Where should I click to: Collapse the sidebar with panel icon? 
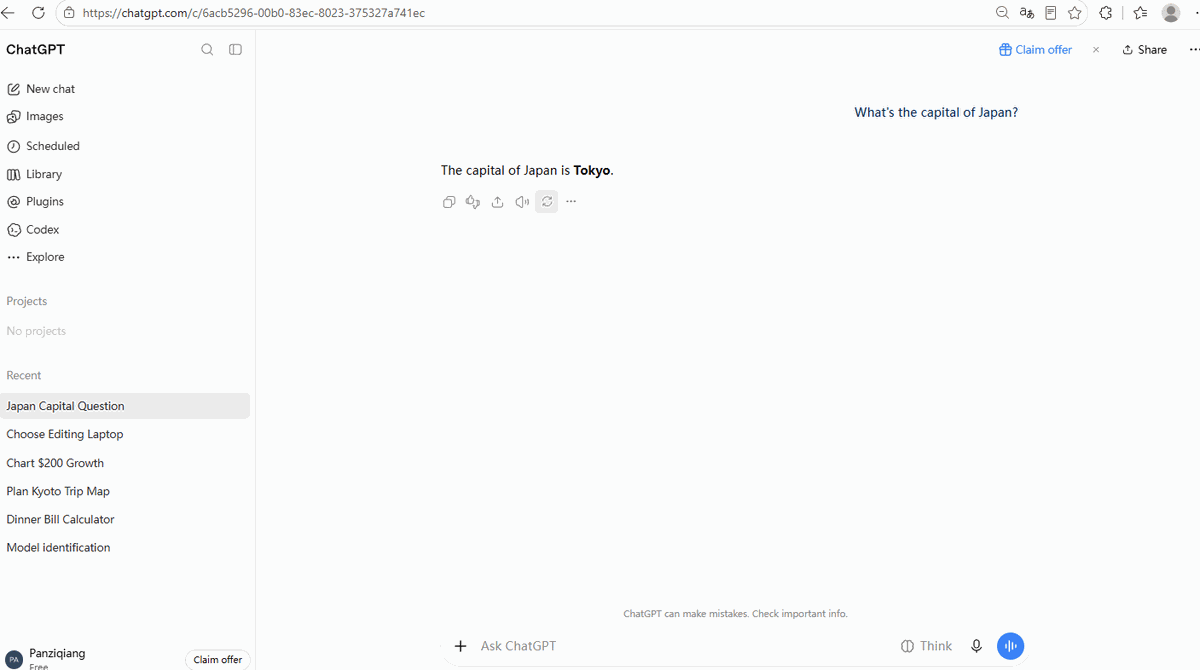pos(235,50)
